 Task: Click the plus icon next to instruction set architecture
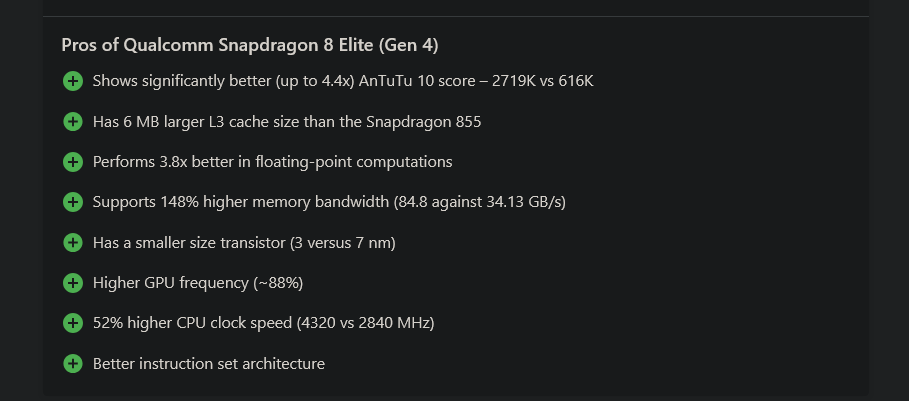(72, 364)
